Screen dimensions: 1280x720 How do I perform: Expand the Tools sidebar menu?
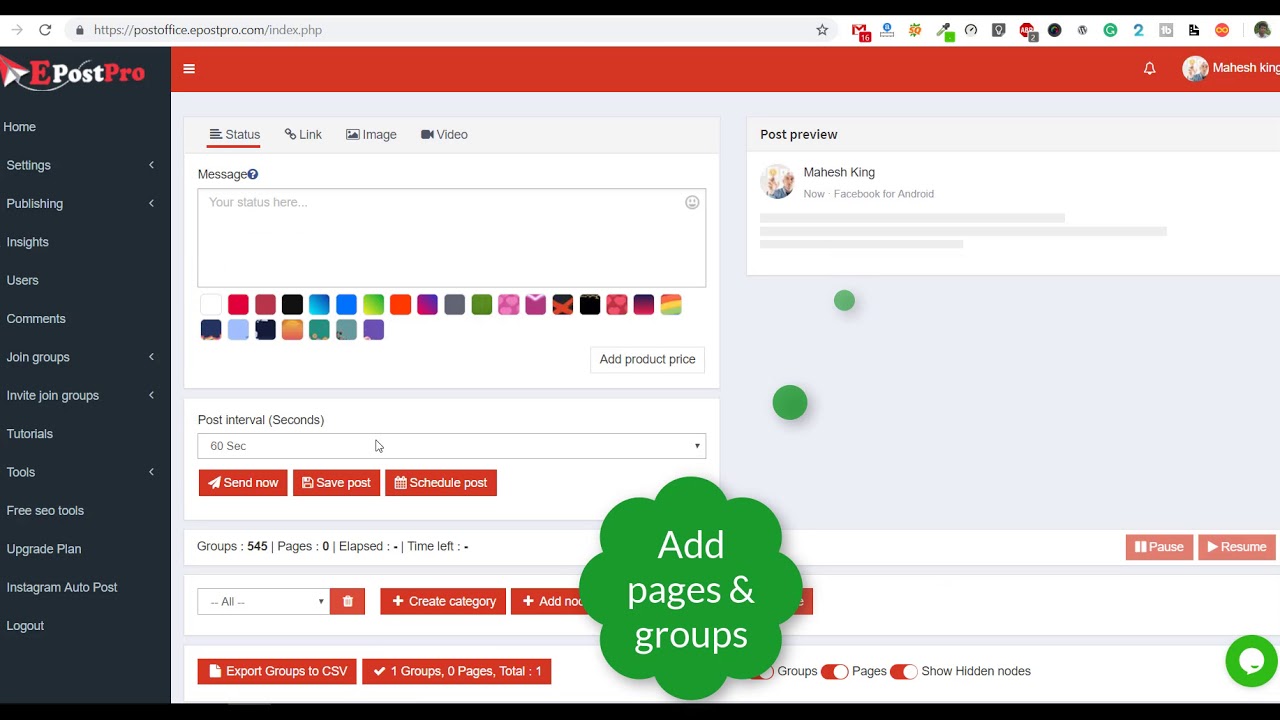(x=85, y=472)
